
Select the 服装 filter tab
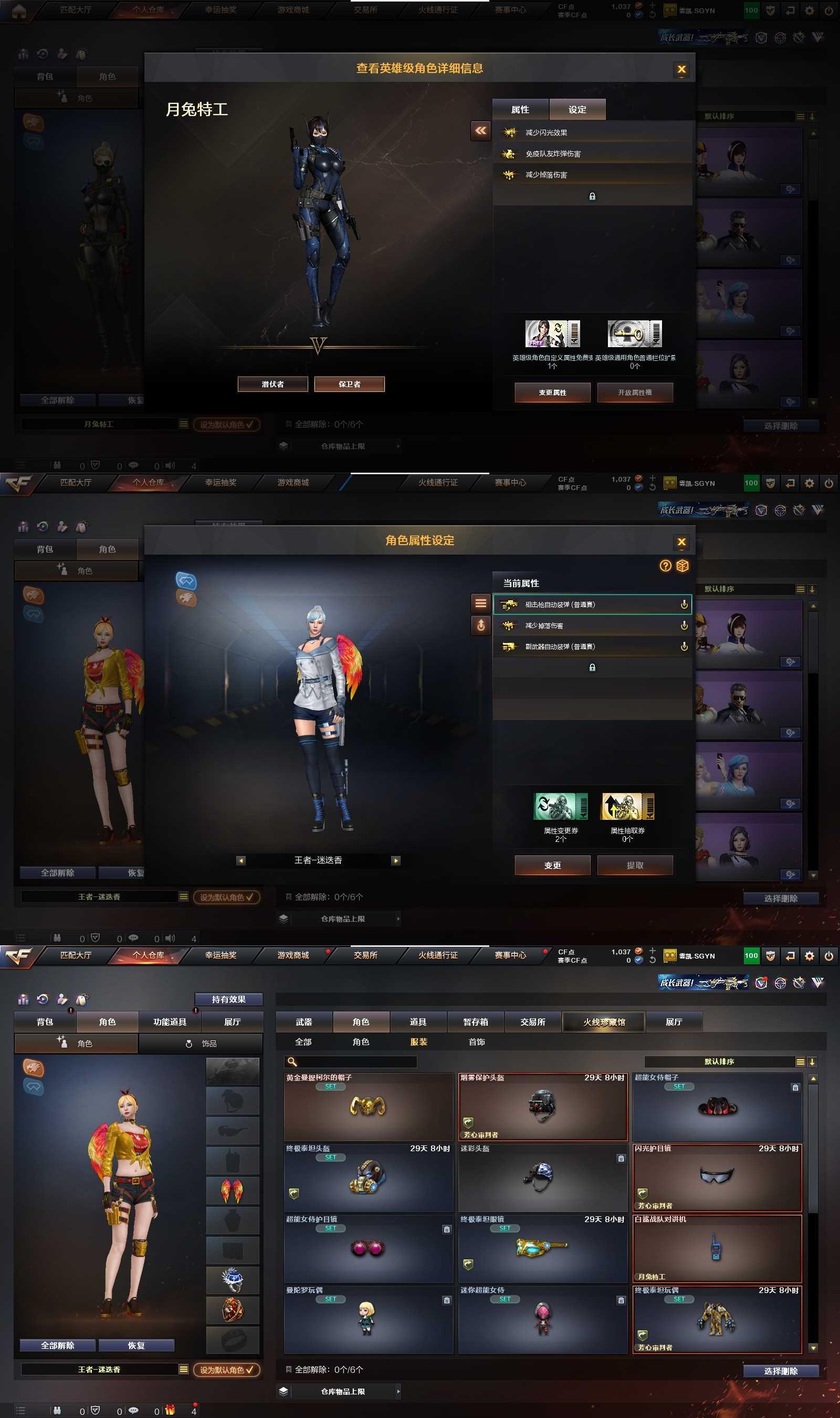click(419, 1041)
